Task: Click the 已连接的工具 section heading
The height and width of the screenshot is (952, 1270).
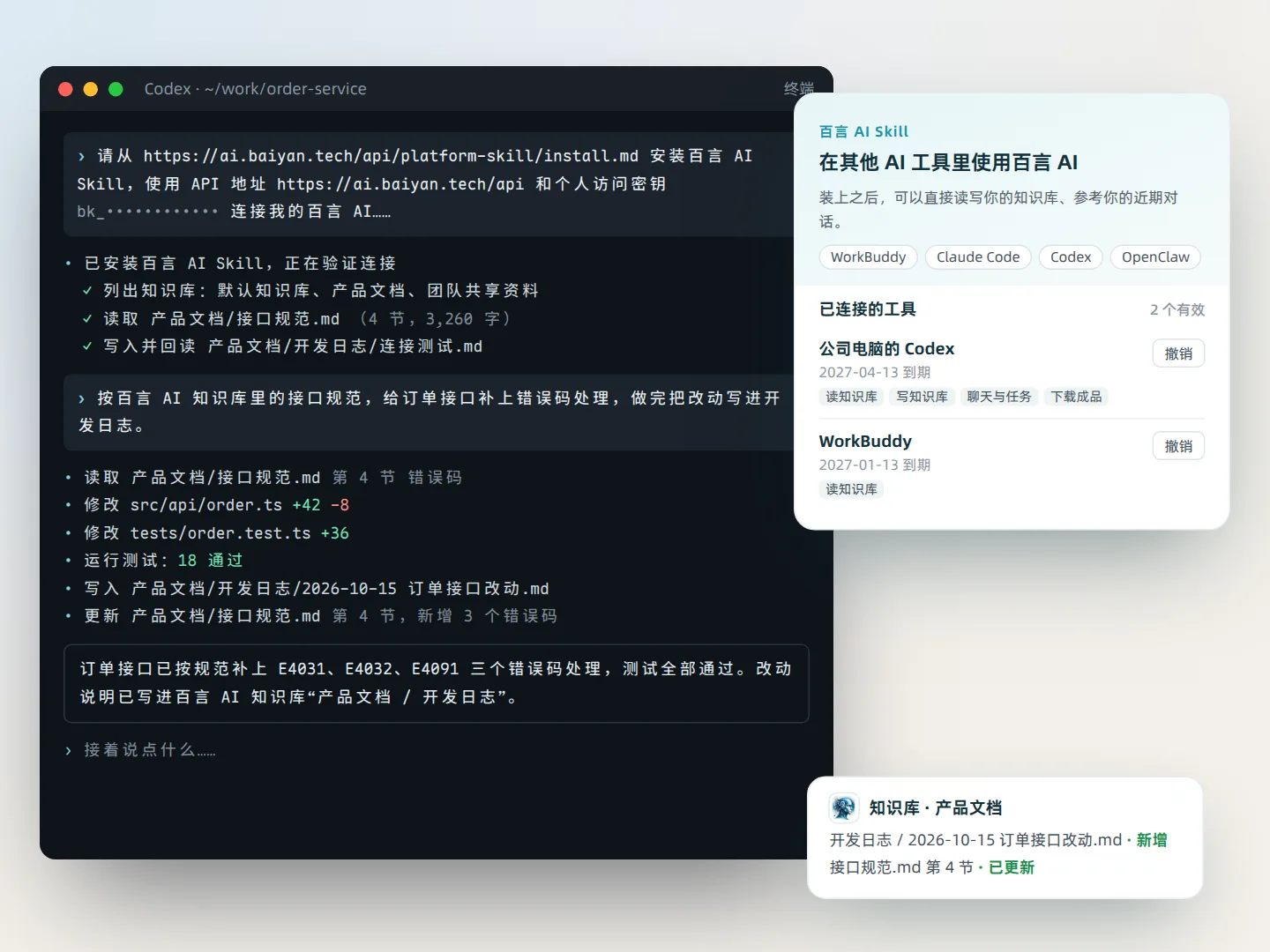Action: (868, 309)
